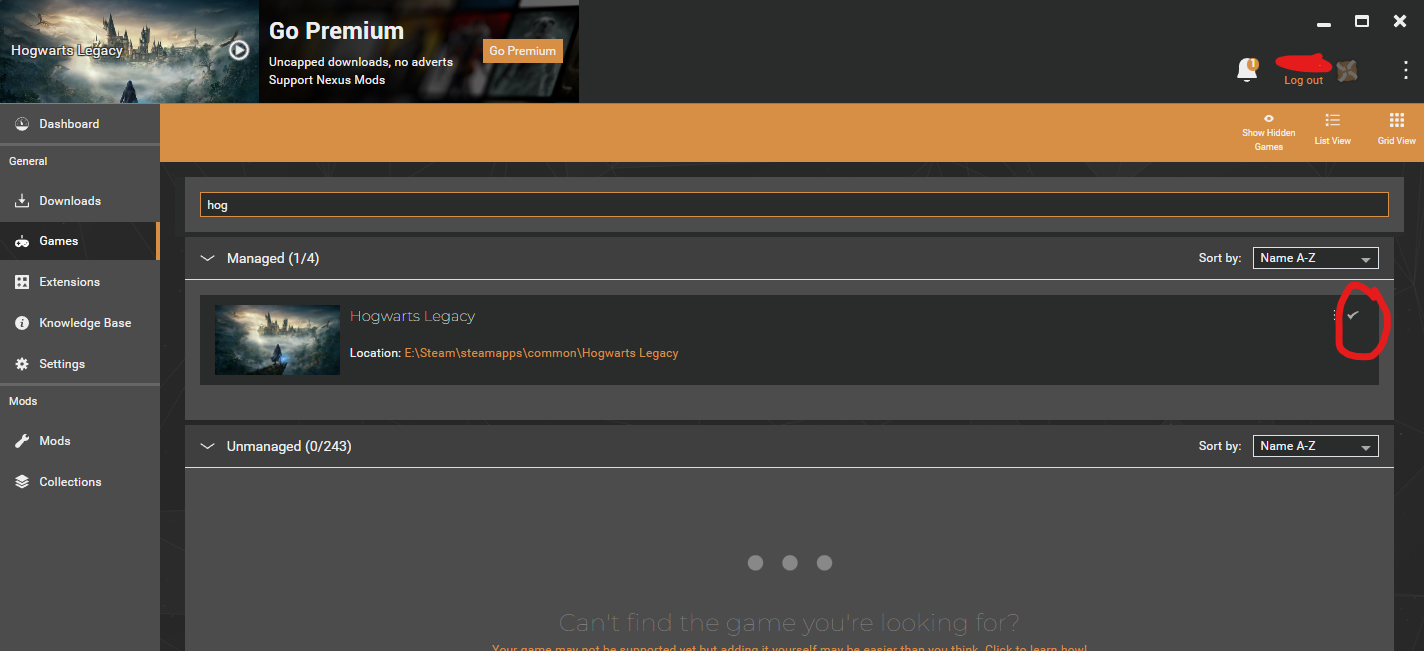This screenshot has height=651, width=1424.
Task: Click the Mods wrench icon in sidebar
Action: pyautogui.click(x=22, y=441)
